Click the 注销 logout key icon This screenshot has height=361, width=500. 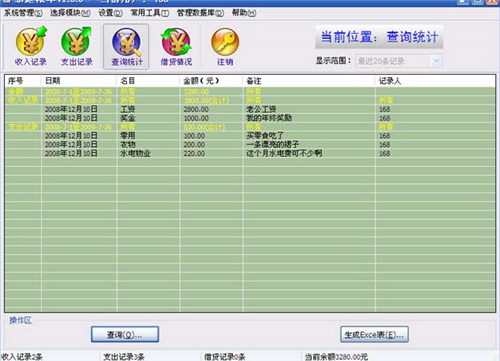point(225,46)
